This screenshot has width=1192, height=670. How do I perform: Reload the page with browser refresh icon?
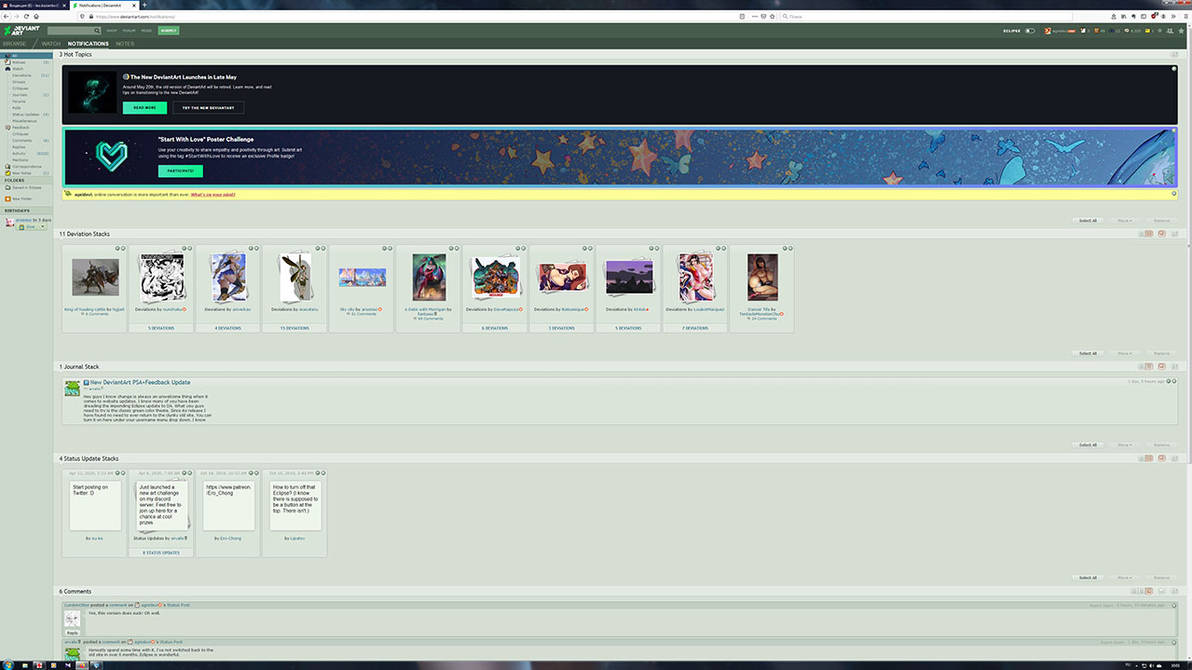tap(26, 16)
